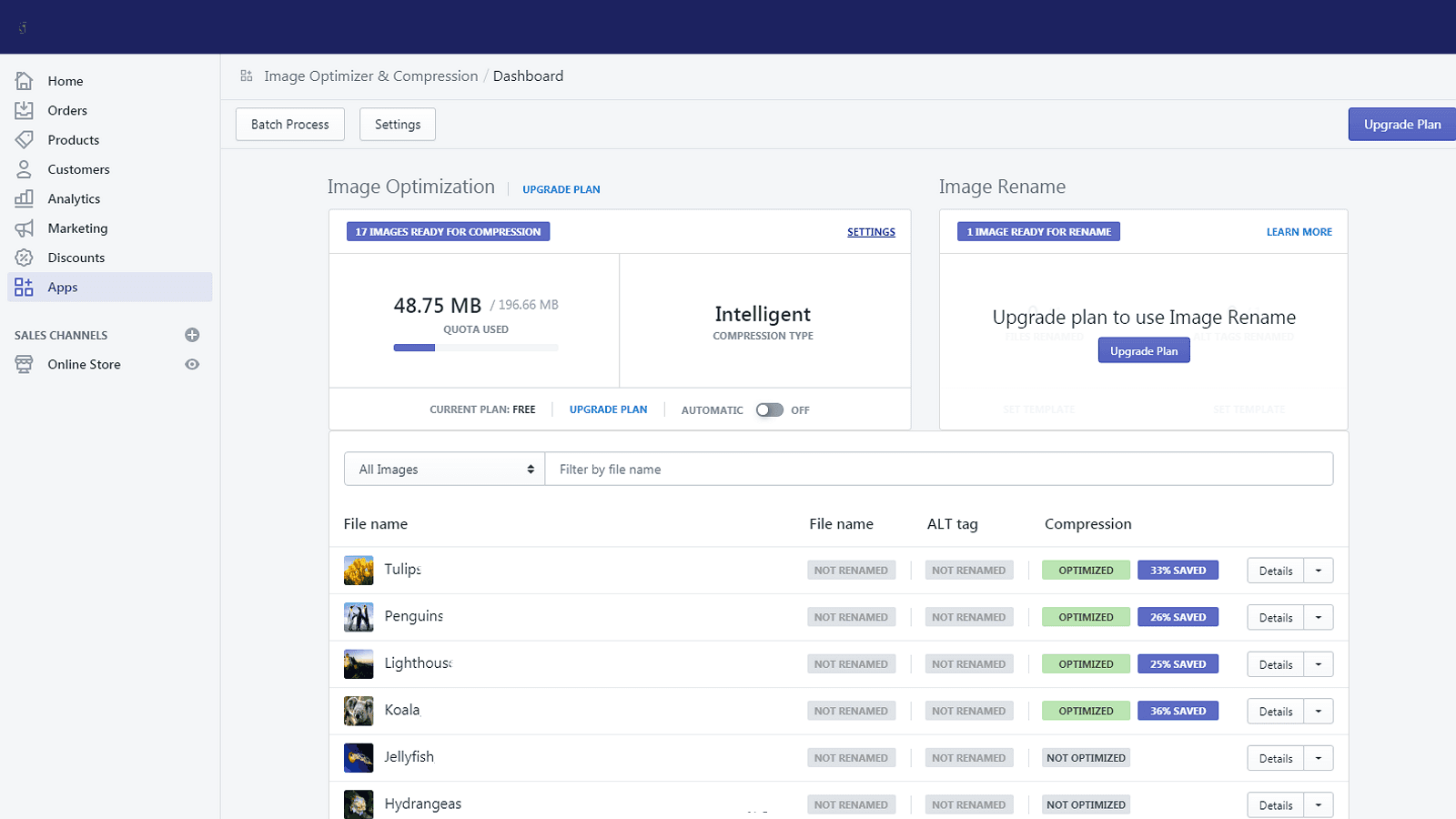The width and height of the screenshot is (1456, 819).
Task: Click the add Sales Channels plus icon
Action: click(x=191, y=335)
